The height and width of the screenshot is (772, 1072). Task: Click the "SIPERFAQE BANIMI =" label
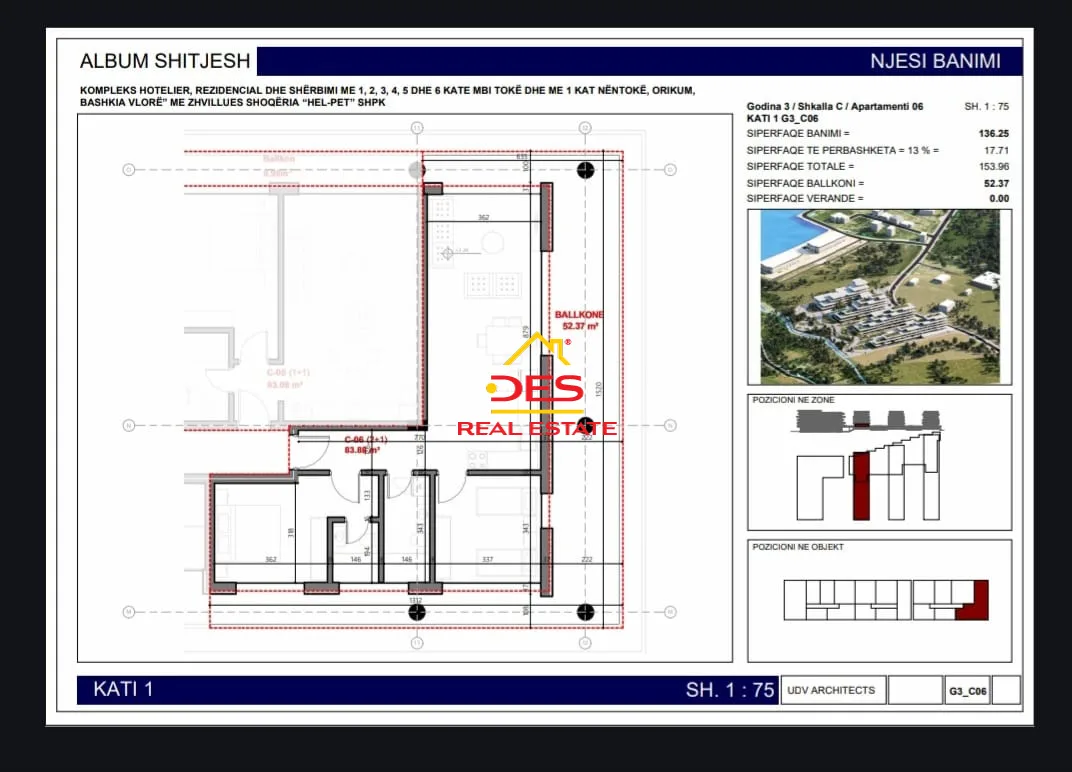pos(797,133)
